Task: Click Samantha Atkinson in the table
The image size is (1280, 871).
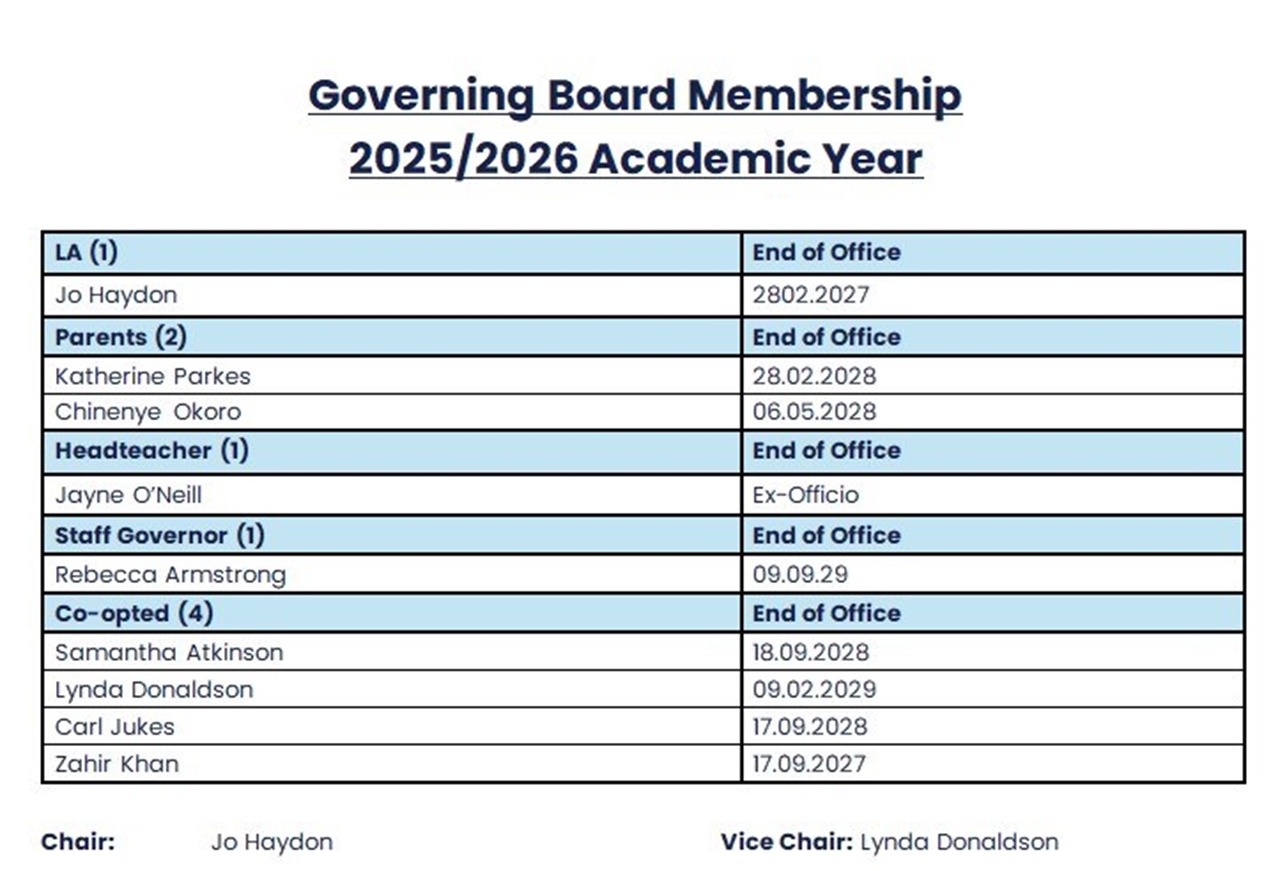Action: (169, 653)
